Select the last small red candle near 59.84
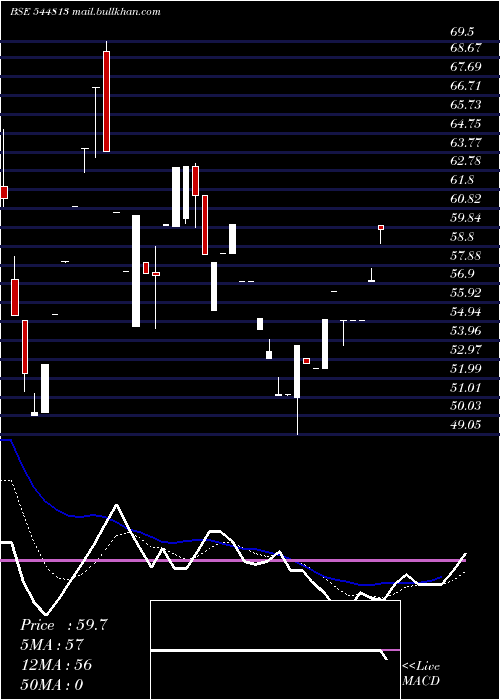 381,228
